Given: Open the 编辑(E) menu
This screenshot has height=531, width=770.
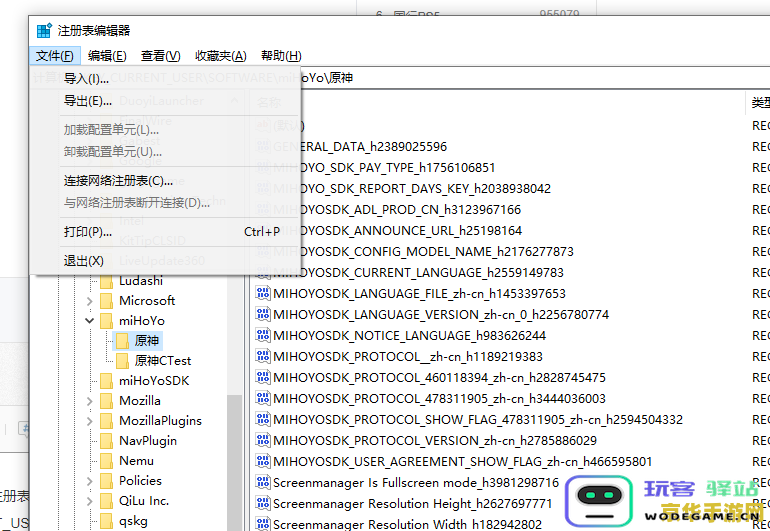Looking at the screenshot, I should click(107, 56).
